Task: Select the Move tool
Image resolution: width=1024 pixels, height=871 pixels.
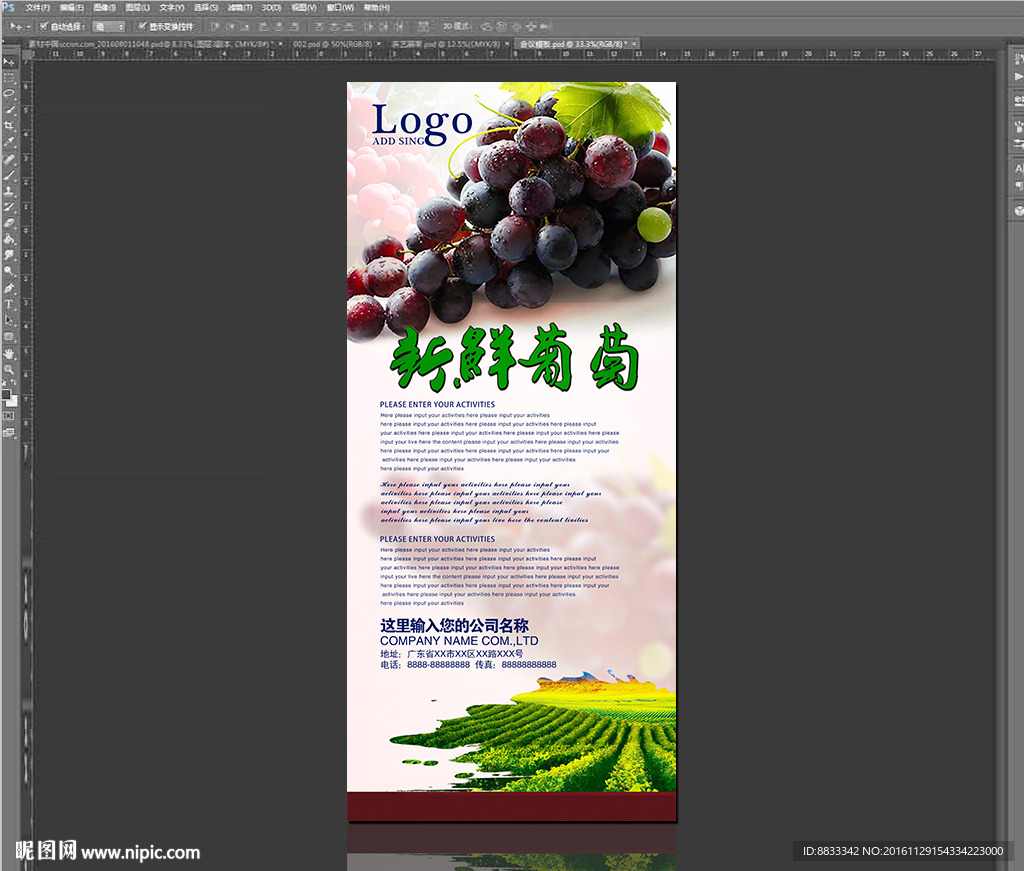Action: click(x=8, y=61)
